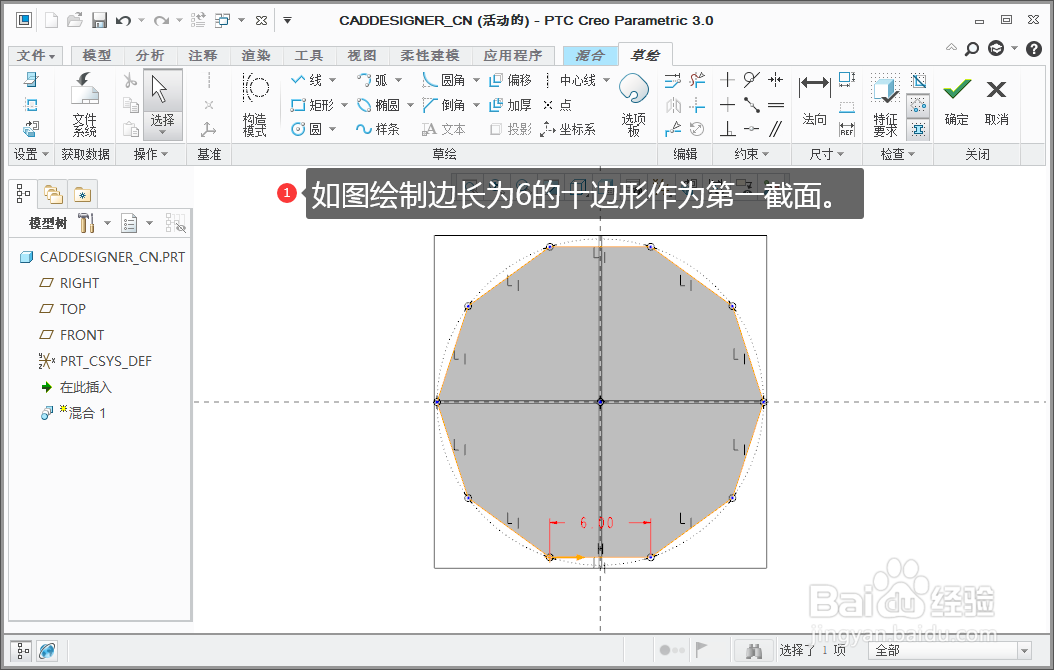Open the Folder Browser navigator tab

(x=53, y=194)
